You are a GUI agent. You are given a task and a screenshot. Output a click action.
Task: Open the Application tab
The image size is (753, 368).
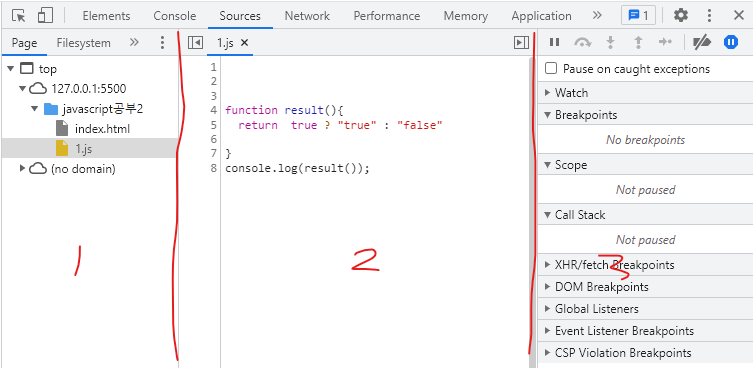coord(541,16)
